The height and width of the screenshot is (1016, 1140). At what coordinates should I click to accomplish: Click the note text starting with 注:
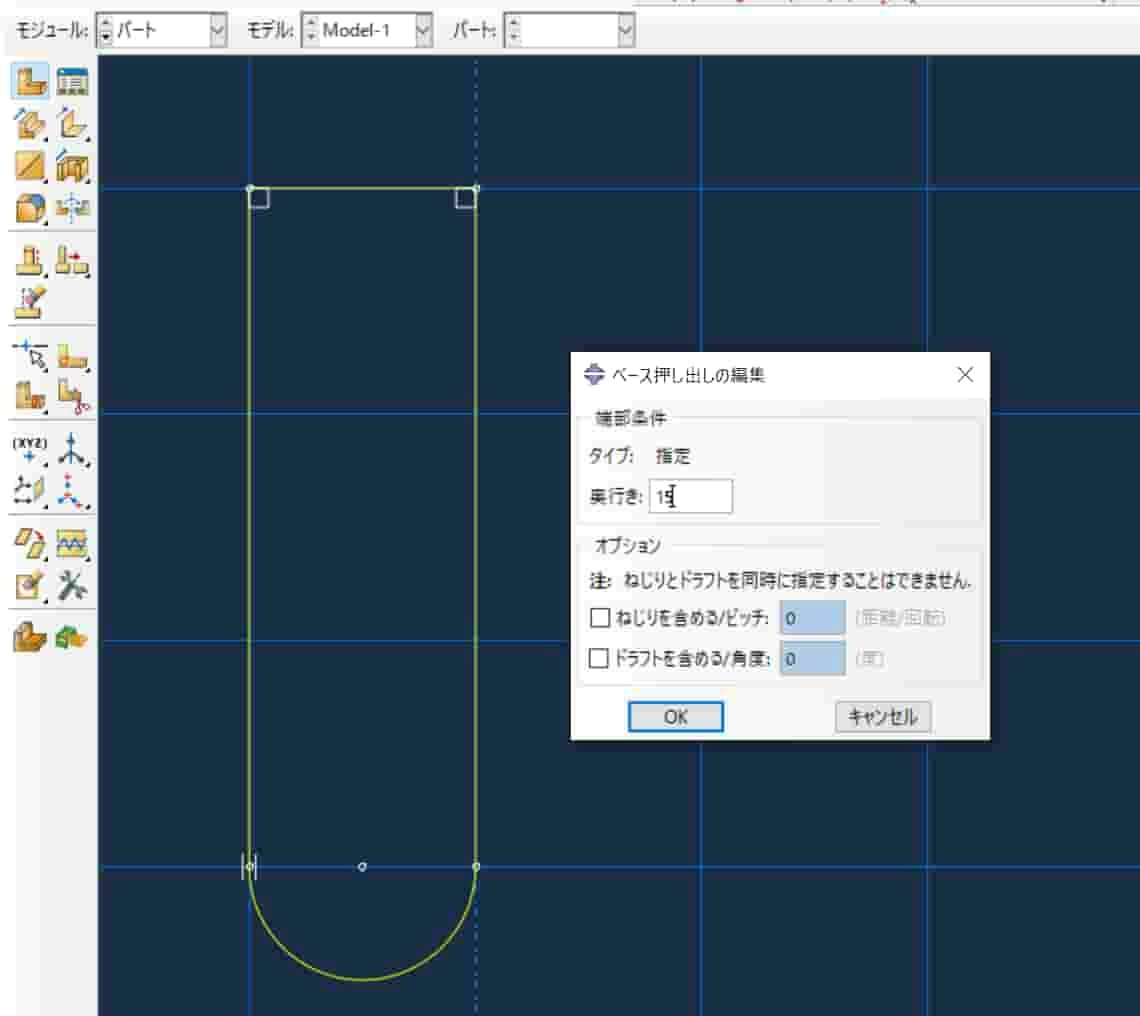click(x=780, y=580)
